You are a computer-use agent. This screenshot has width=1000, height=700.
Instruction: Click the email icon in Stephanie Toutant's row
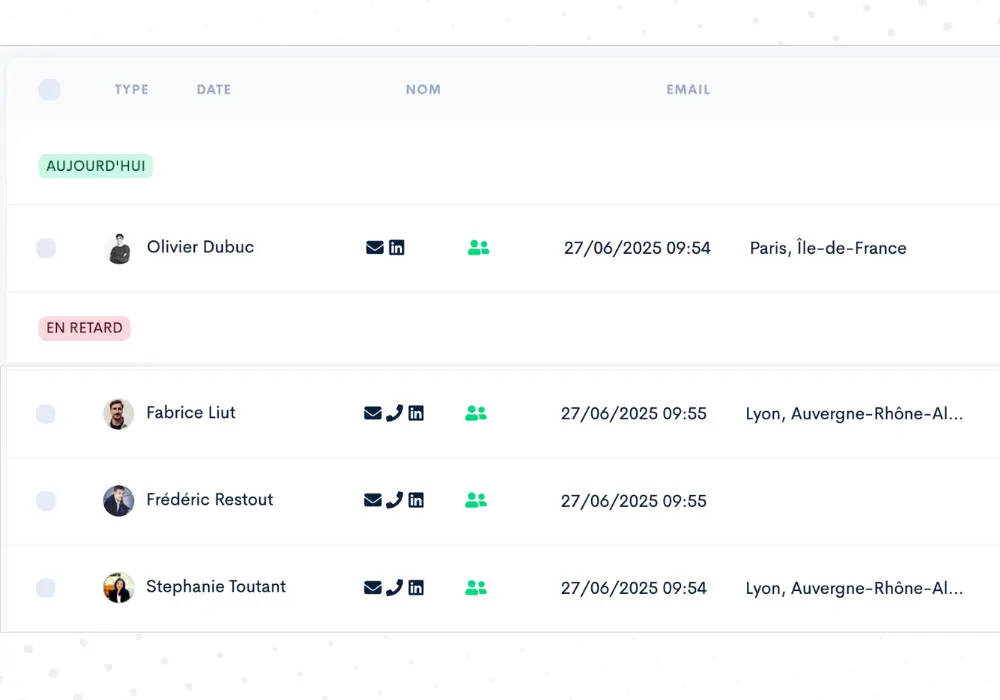click(x=372, y=588)
